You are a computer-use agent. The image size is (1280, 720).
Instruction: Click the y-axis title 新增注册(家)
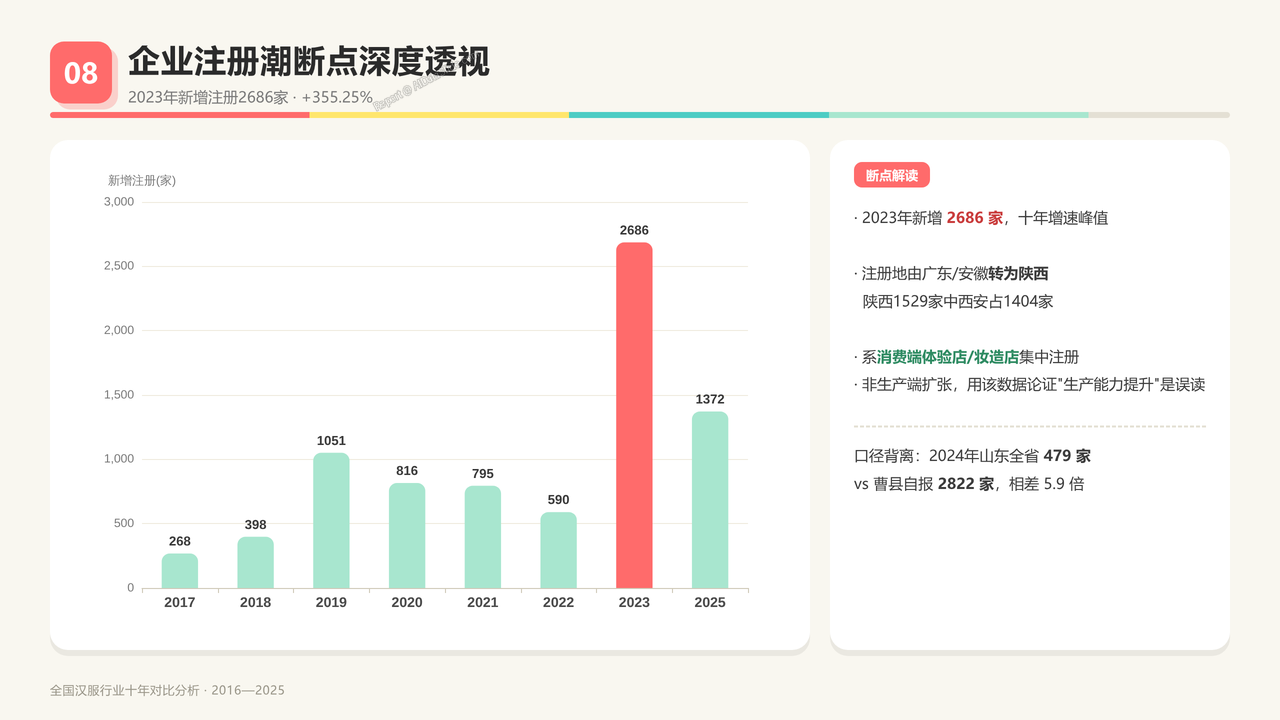142,180
